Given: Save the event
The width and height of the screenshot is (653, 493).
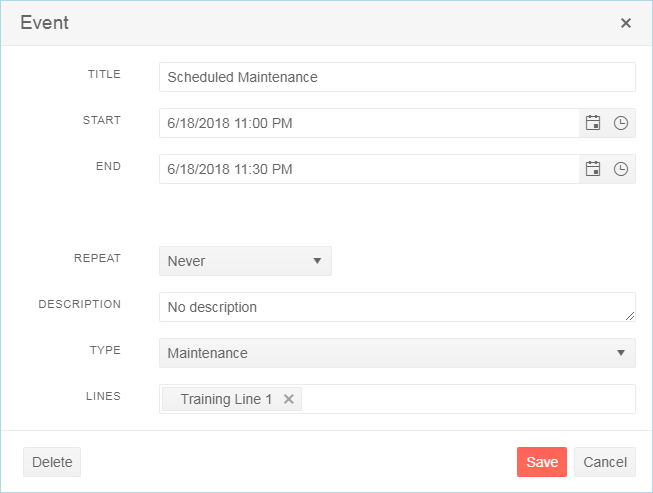Looking at the screenshot, I should (x=542, y=462).
